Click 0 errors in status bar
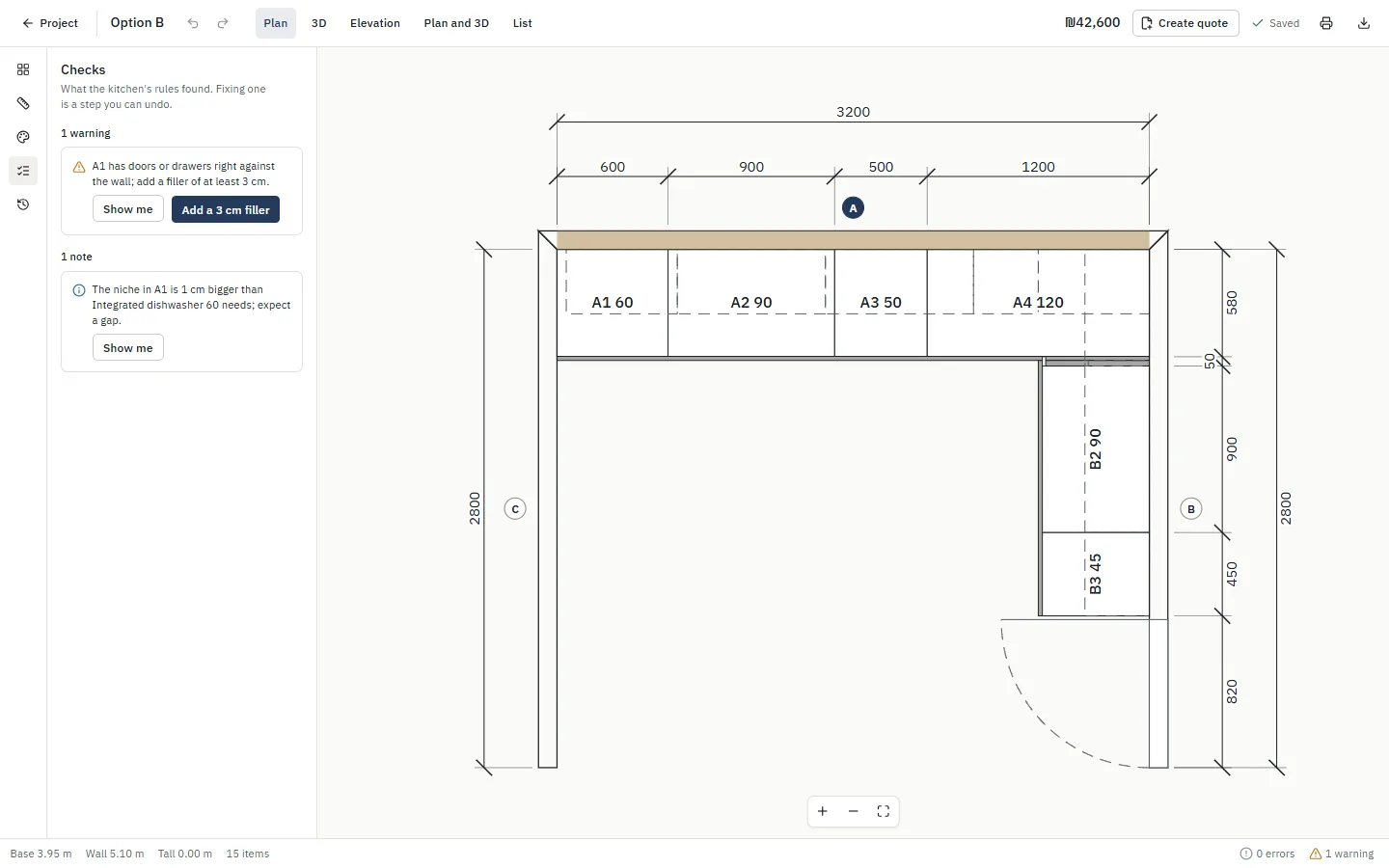 tap(1267, 854)
